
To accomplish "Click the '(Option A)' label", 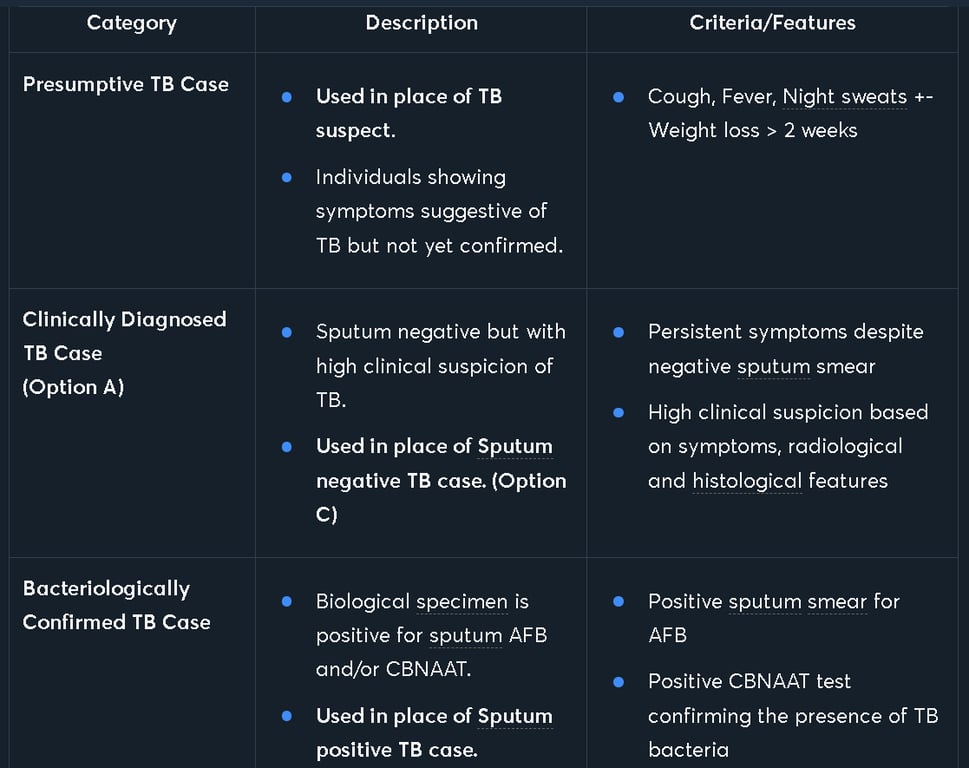I will pyautogui.click(x=73, y=387).
